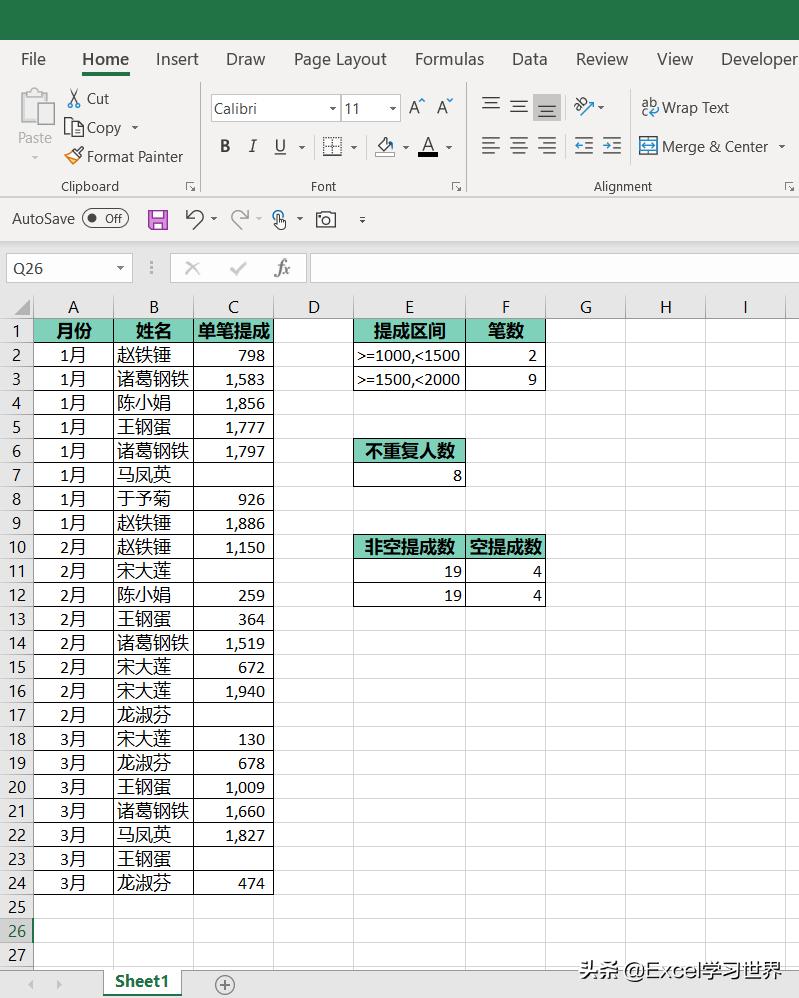Switch to the Insert tab
Screen dimensions: 799x998
coord(177,59)
